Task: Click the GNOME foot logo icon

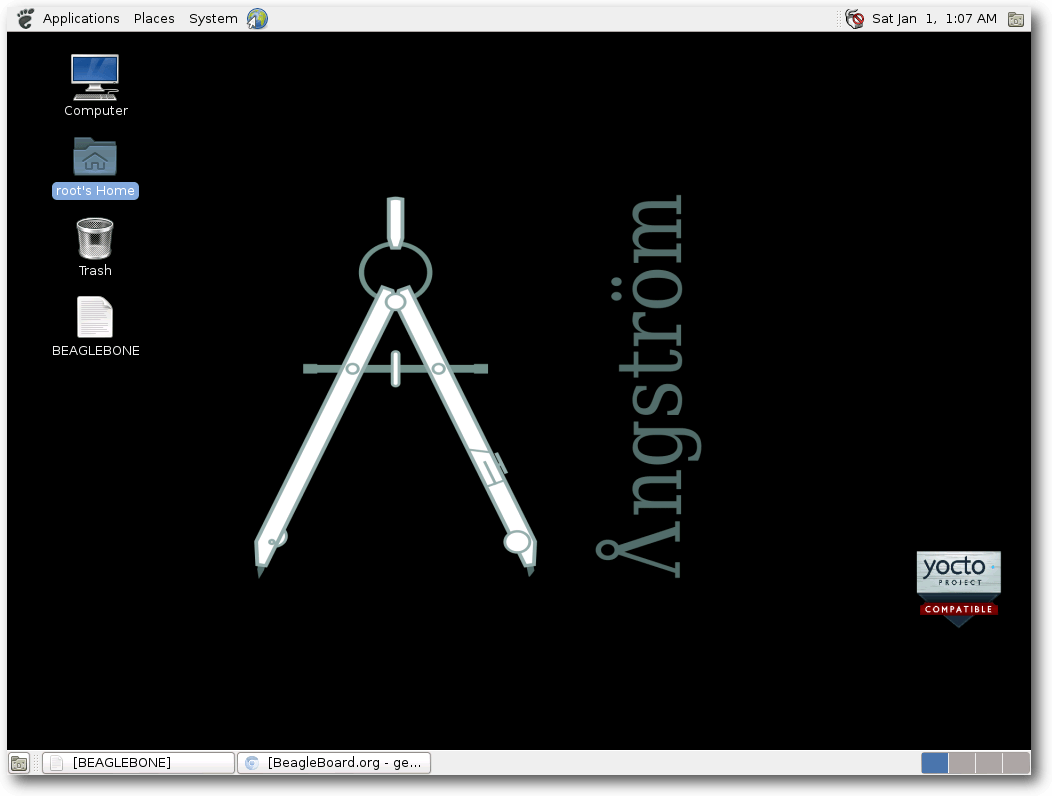Action: click(25, 19)
